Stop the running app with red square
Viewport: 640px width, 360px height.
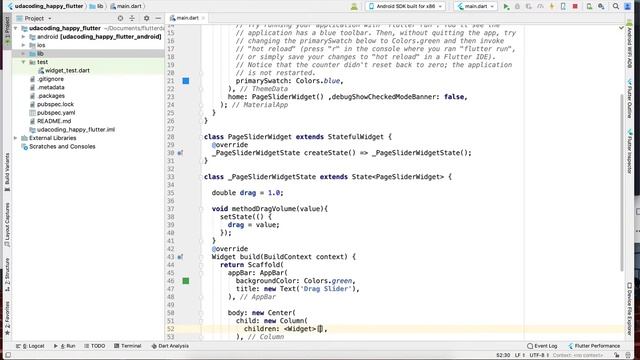[x=575, y=6]
